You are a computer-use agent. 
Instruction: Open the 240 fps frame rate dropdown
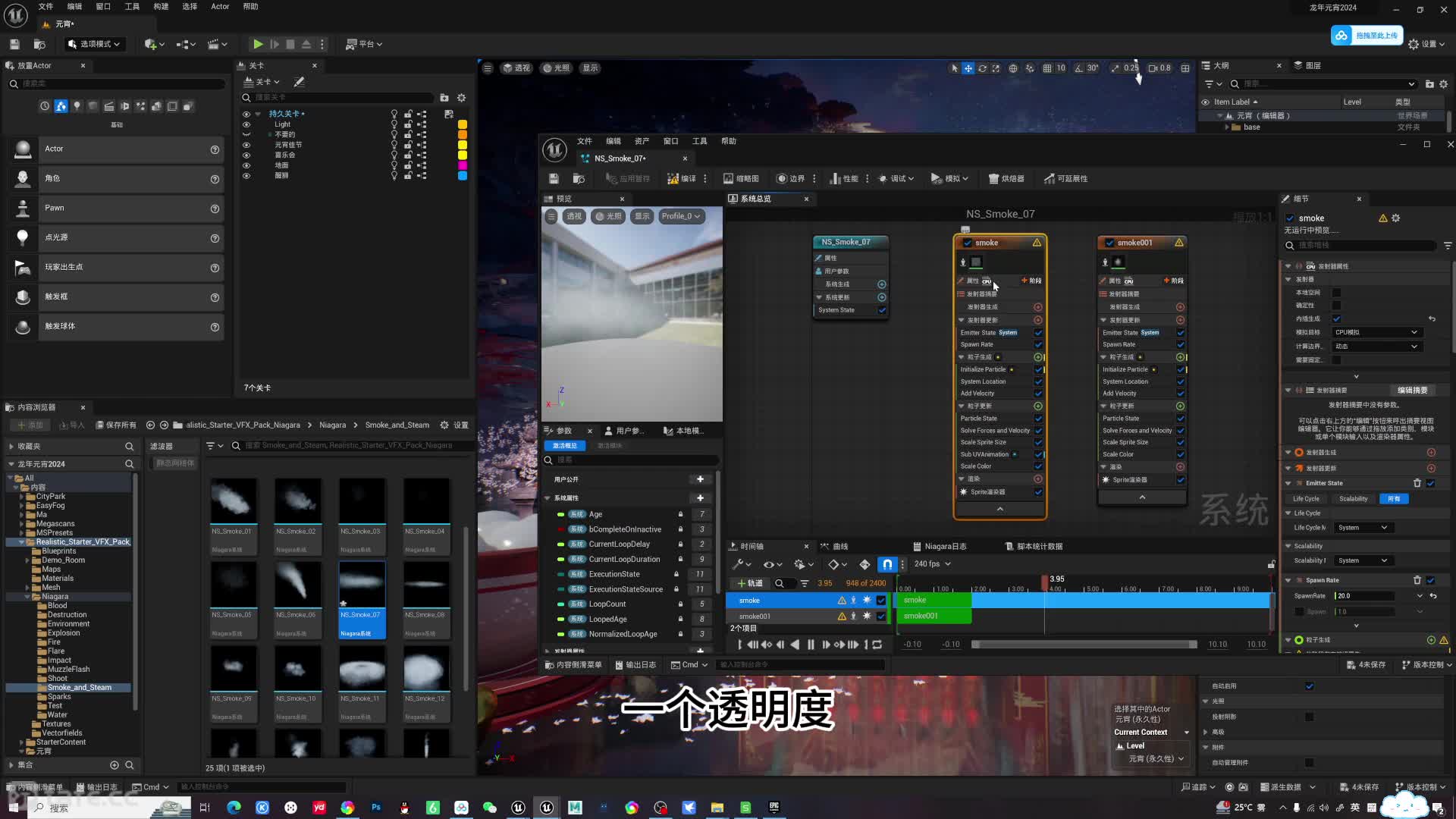pos(932,564)
